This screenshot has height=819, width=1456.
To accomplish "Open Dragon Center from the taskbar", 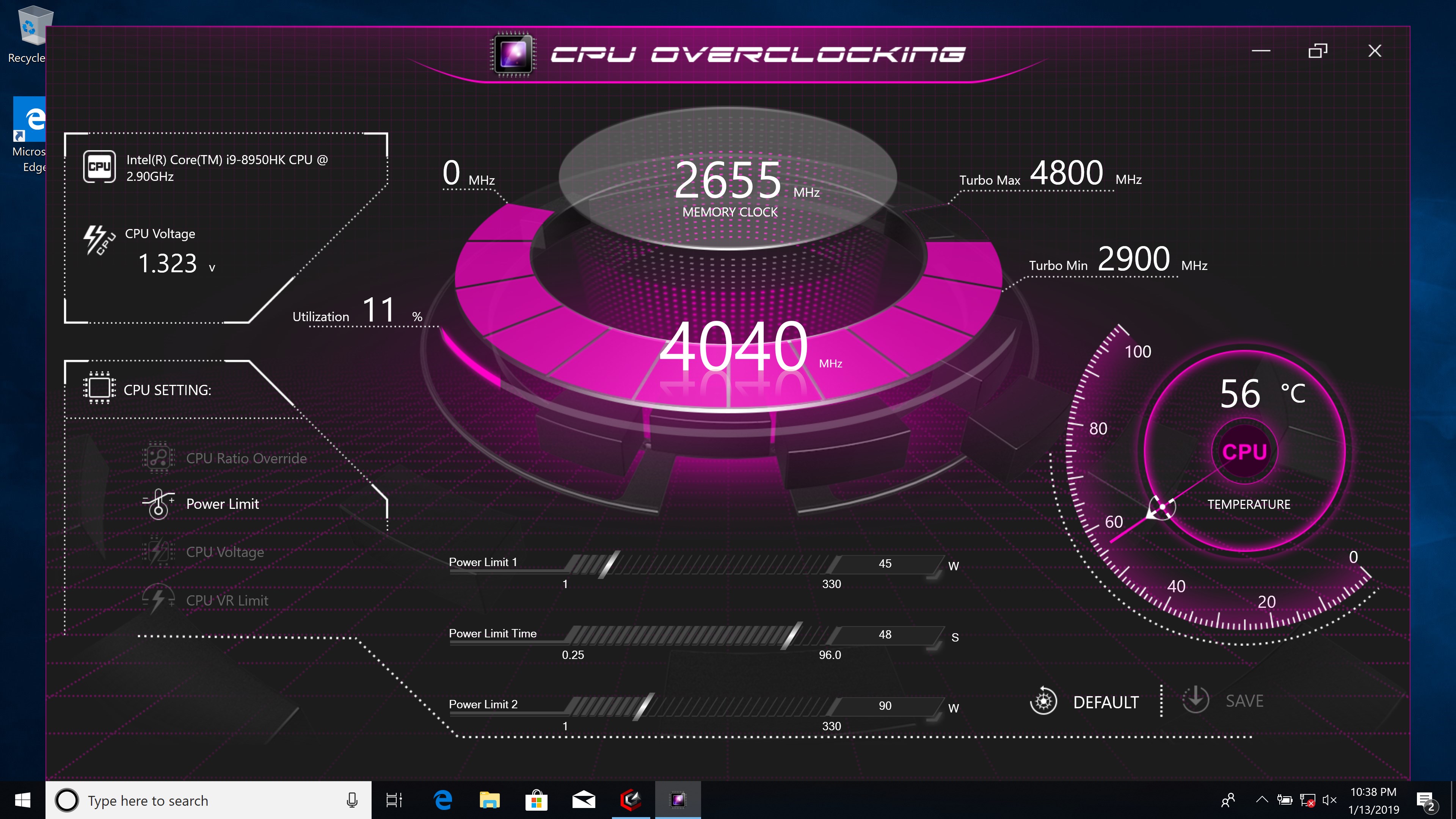I will 631,800.
